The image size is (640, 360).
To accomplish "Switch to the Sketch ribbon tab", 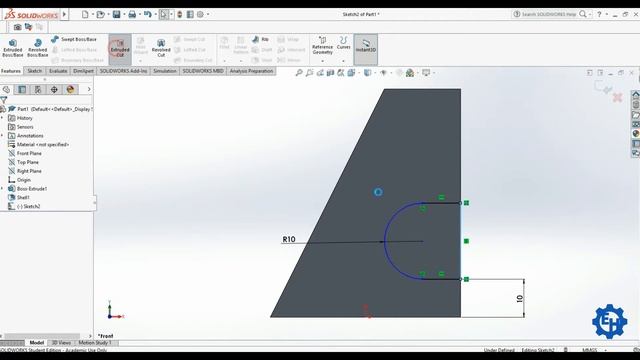I will (35, 71).
